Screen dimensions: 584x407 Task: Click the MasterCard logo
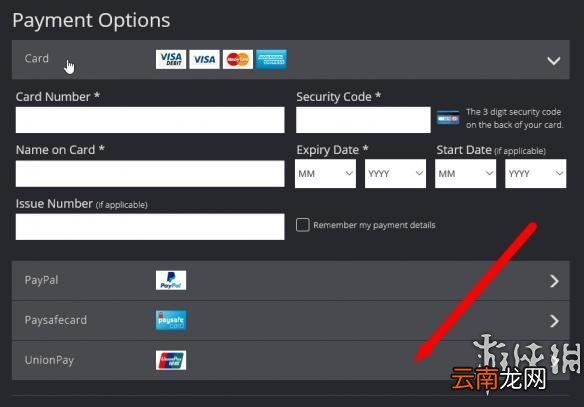[x=238, y=59]
